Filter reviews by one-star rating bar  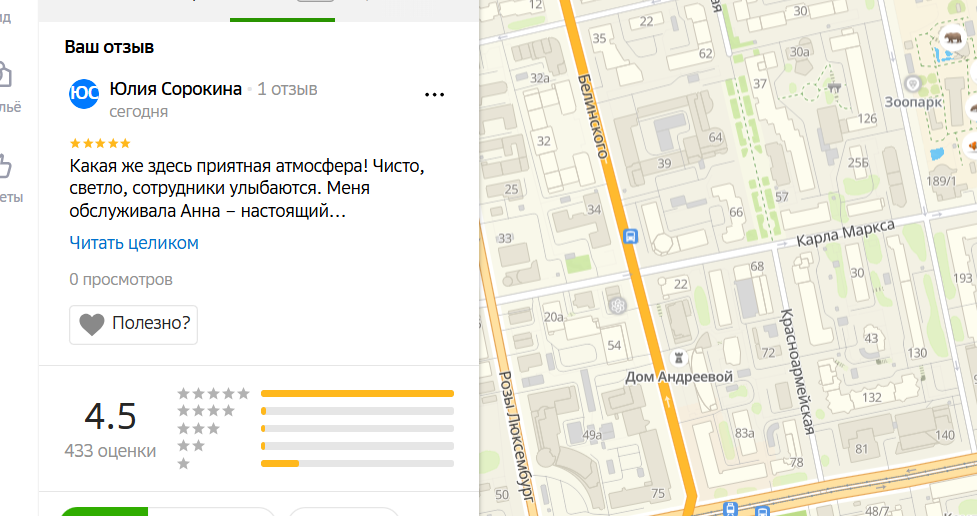[357, 463]
